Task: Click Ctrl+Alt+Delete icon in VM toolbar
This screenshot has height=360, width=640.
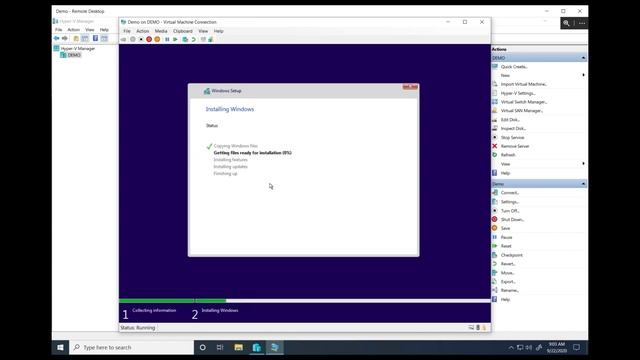Action: [x=123, y=40]
